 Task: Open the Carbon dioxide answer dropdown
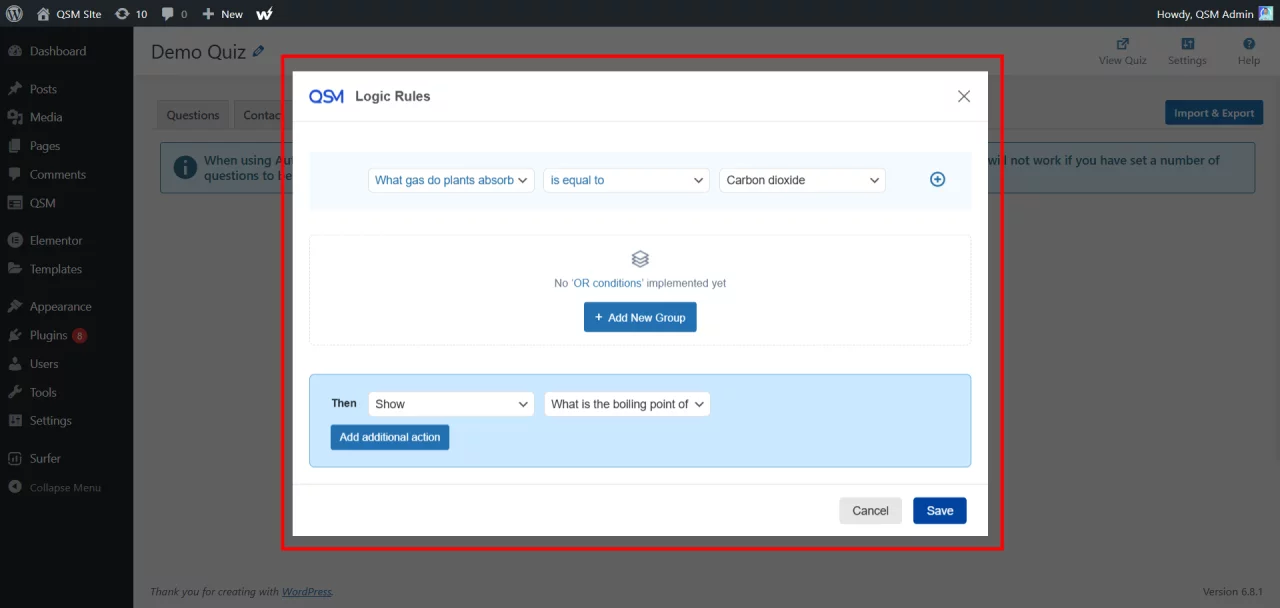(803, 180)
